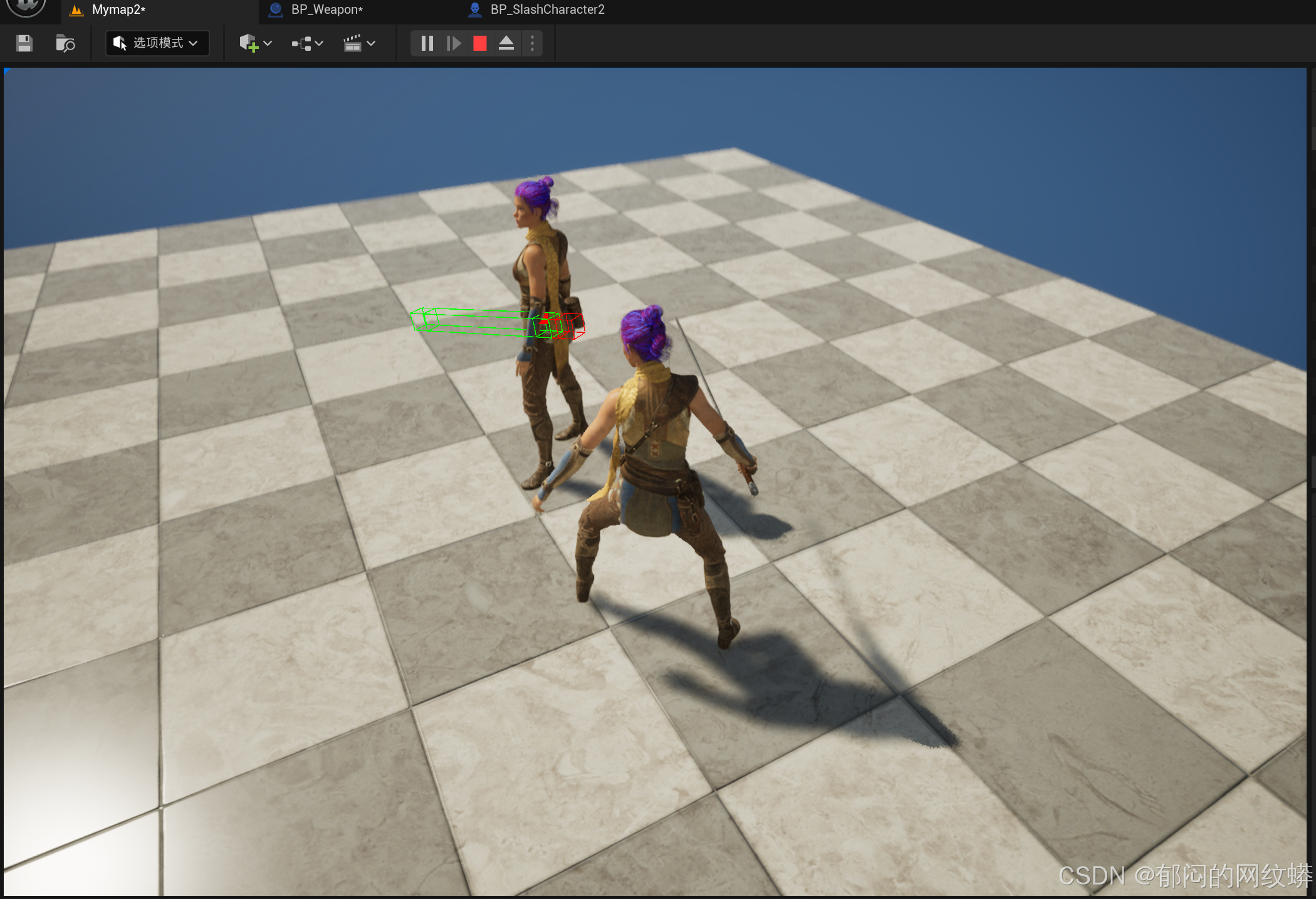Open the Content Browser folder-search icon
The height and width of the screenshot is (899, 1316).
(x=65, y=43)
